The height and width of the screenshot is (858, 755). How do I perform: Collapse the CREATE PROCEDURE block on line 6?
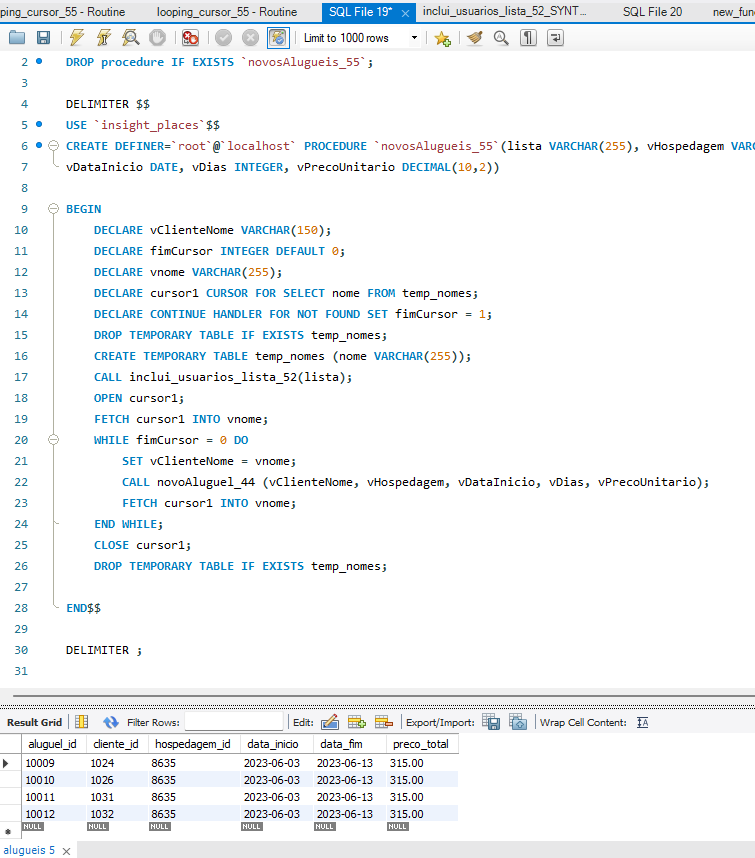[54, 146]
